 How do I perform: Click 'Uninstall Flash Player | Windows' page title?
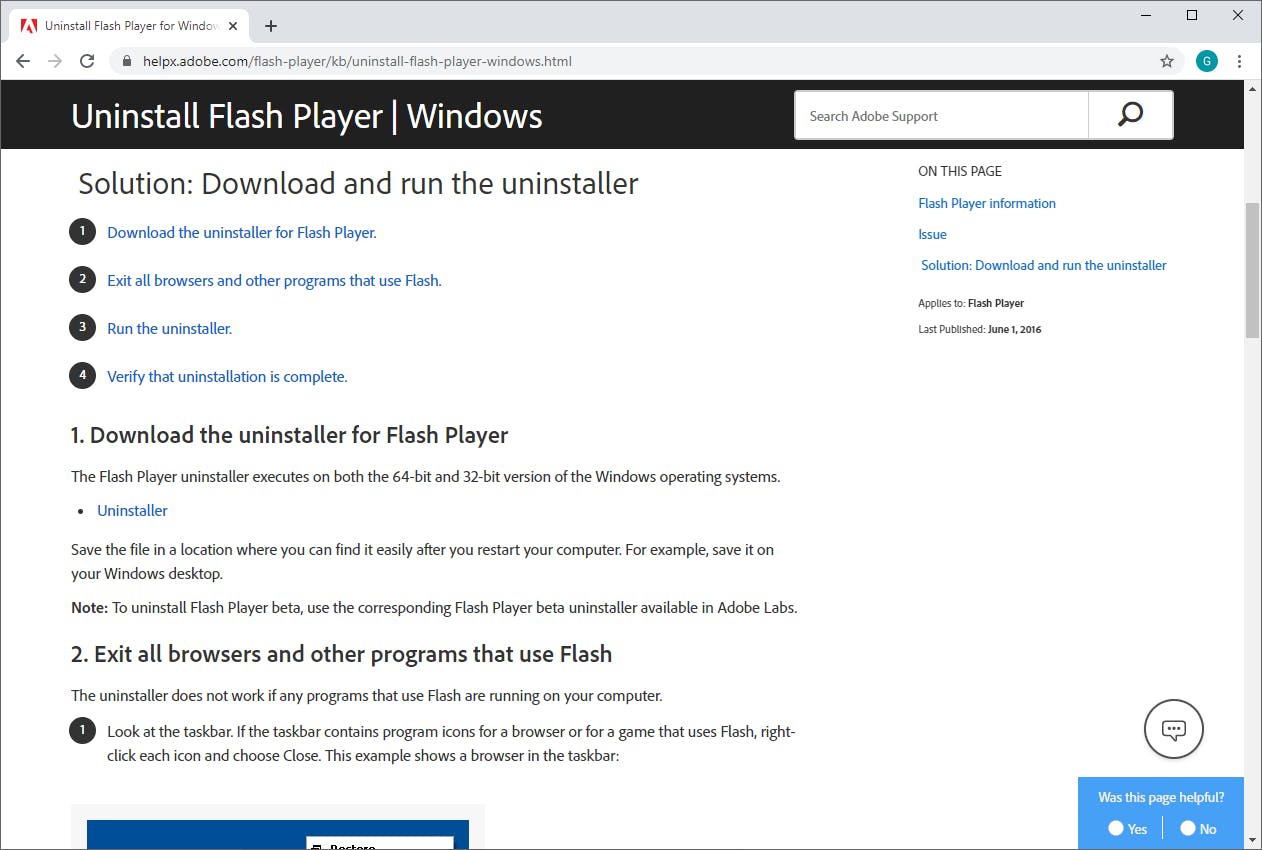307,116
